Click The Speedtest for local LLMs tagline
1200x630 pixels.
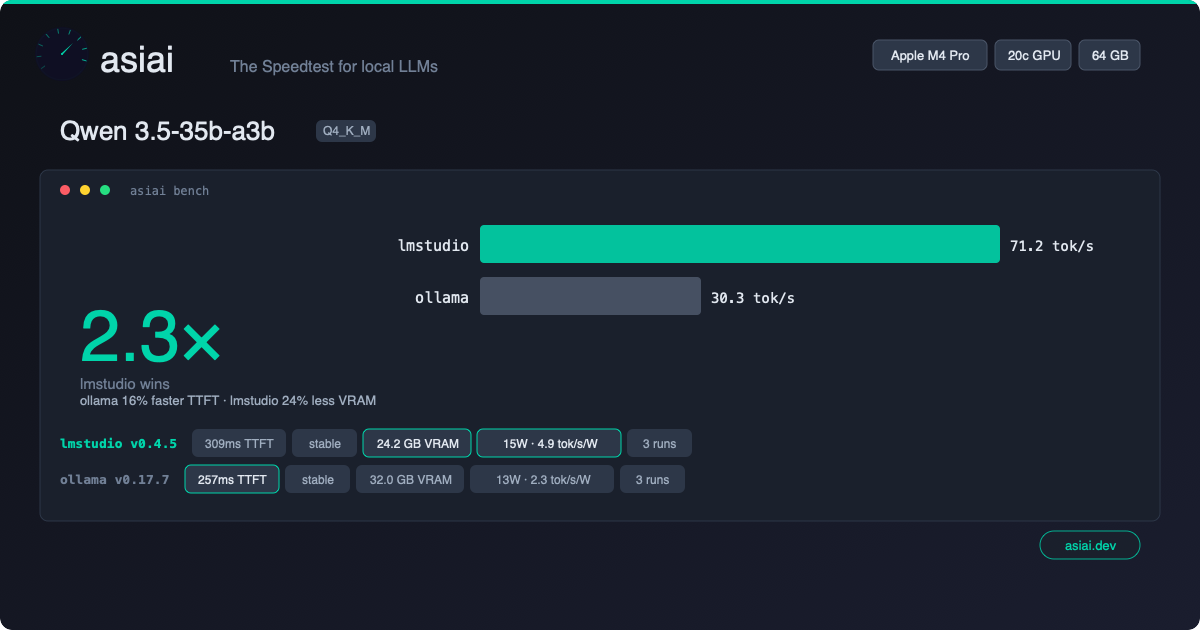(x=333, y=67)
